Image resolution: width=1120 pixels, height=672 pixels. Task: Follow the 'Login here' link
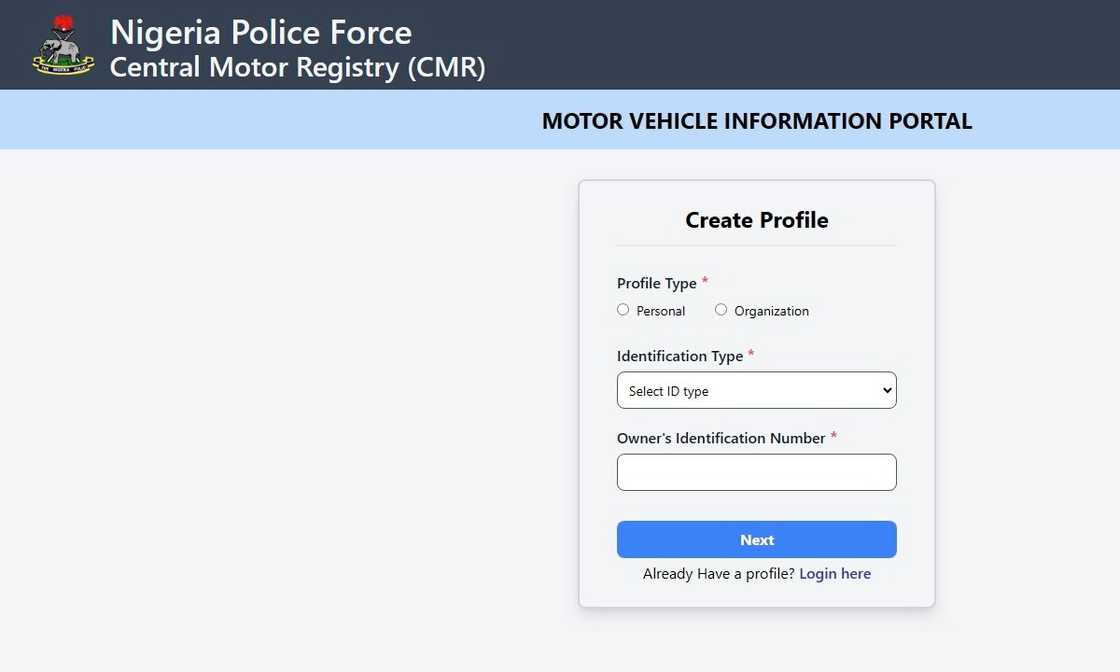(x=835, y=574)
